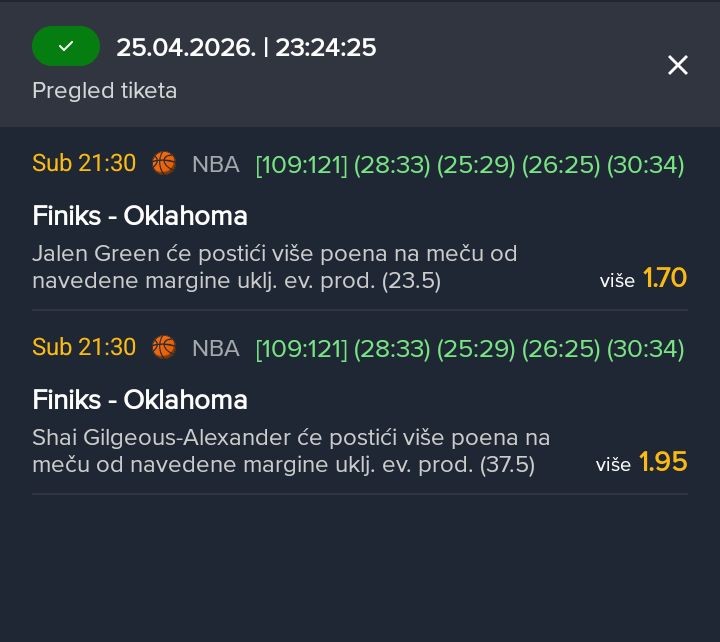Click Sub 21:30 time on the first bet
This screenshot has height=642, width=720.
[x=84, y=164]
